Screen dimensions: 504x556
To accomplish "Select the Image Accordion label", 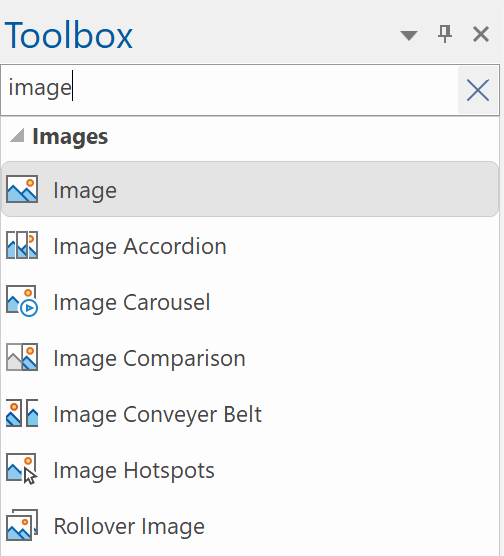I will tap(140, 246).
